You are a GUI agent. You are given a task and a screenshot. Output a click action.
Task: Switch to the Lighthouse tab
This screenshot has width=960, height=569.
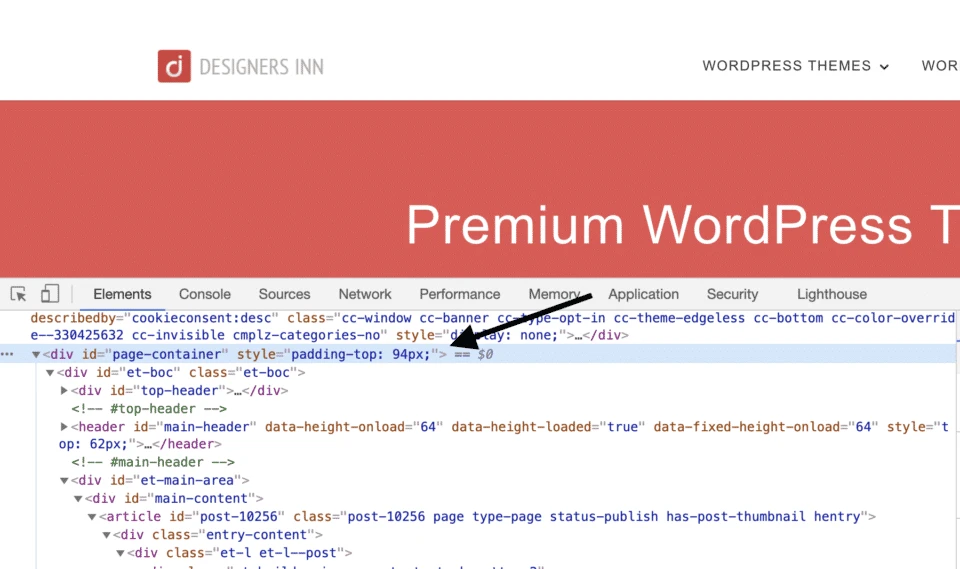tap(831, 294)
